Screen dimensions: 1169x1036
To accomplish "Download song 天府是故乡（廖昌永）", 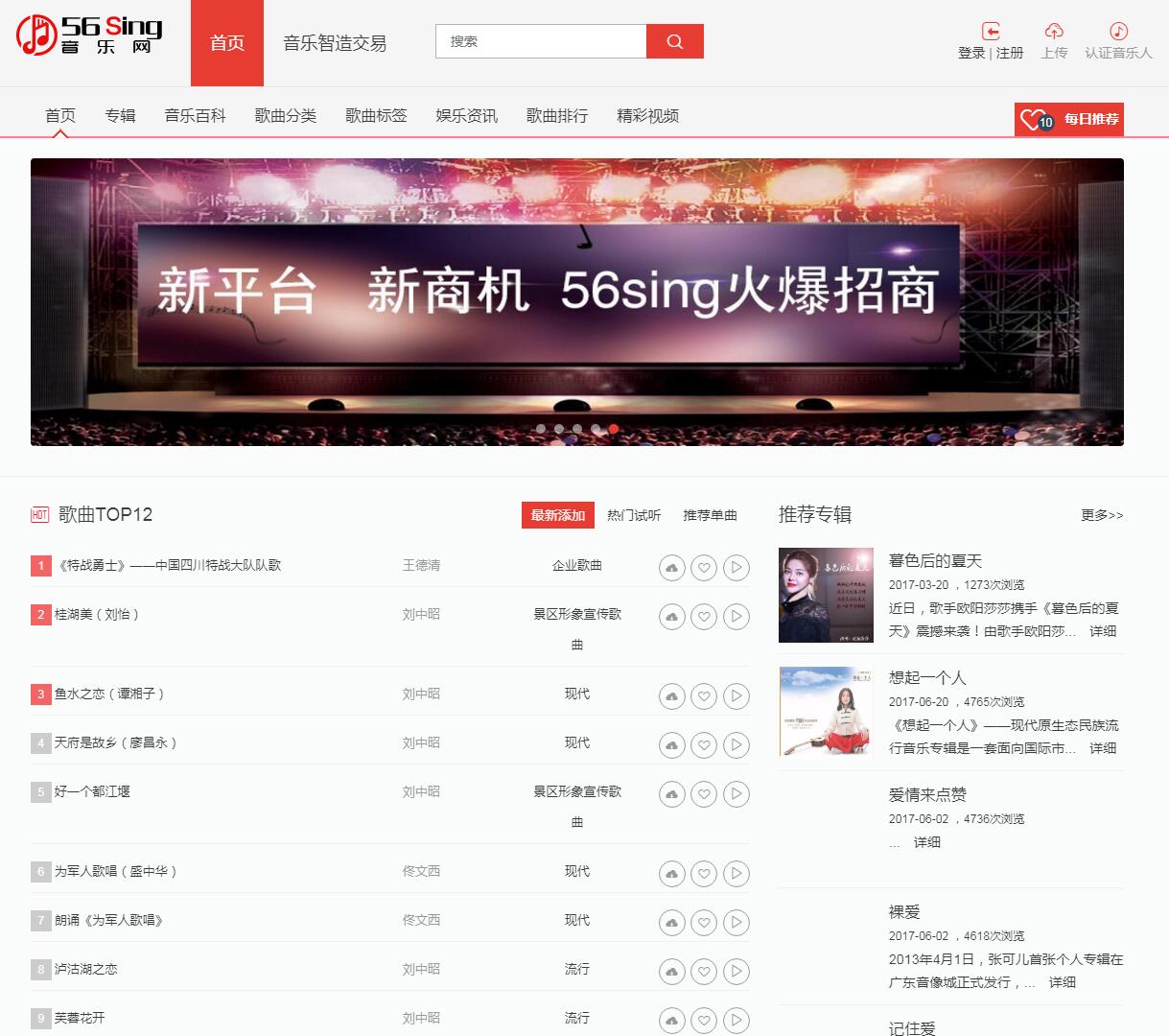I will click(671, 745).
